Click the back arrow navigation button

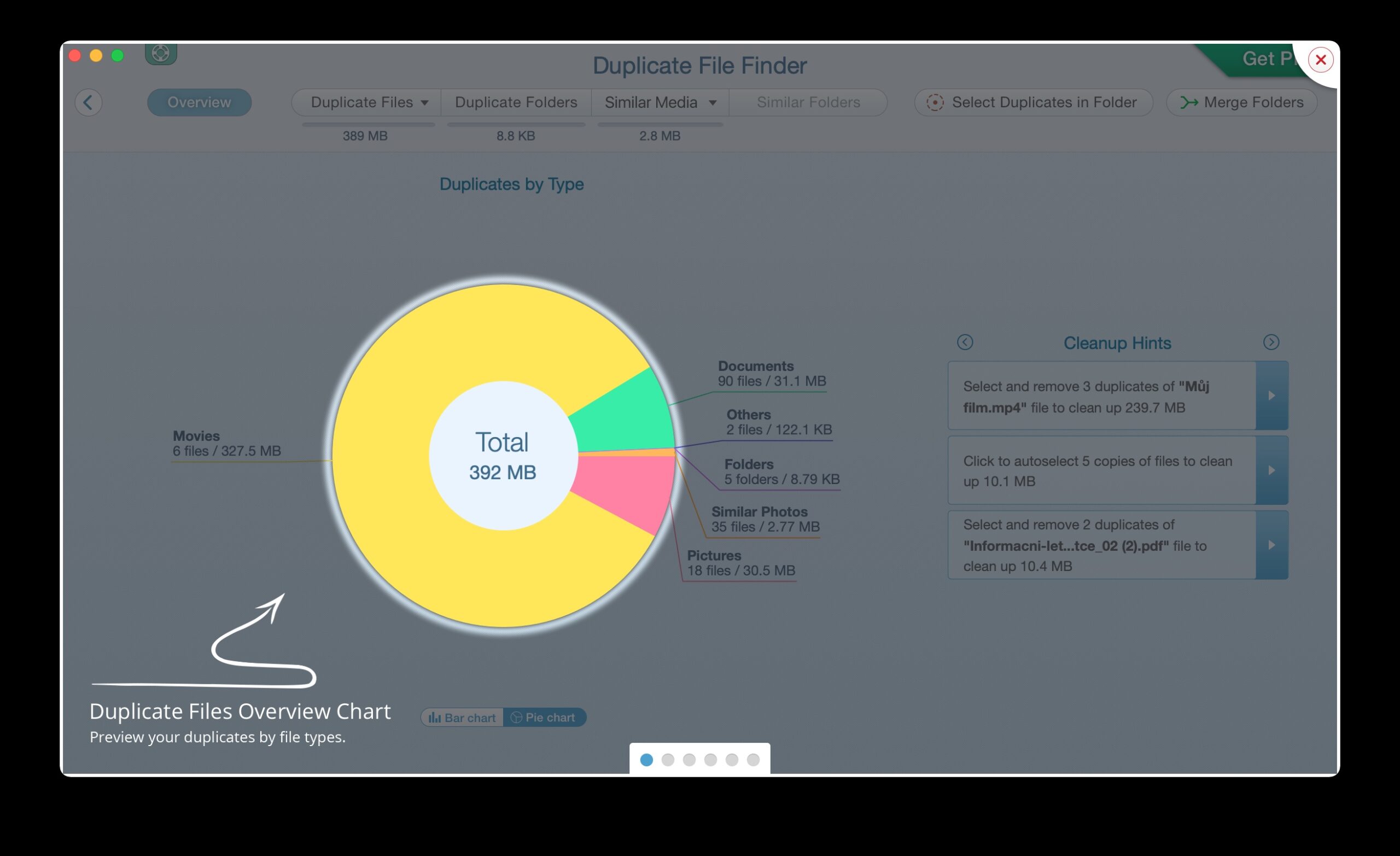(x=89, y=102)
